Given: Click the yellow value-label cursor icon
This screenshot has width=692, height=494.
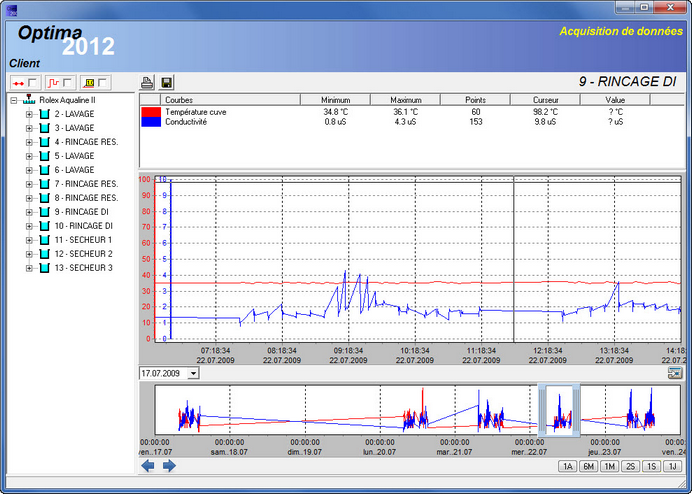Looking at the screenshot, I should [x=89, y=83].
